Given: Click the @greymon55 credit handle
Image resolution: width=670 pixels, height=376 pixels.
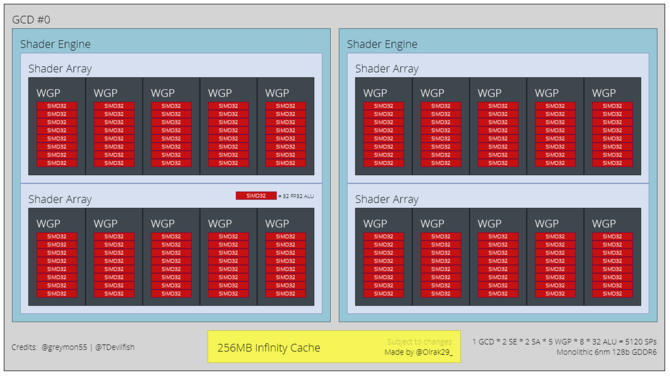Looking at the screenshot, I should pyautogui.click(x=64, y=347).
